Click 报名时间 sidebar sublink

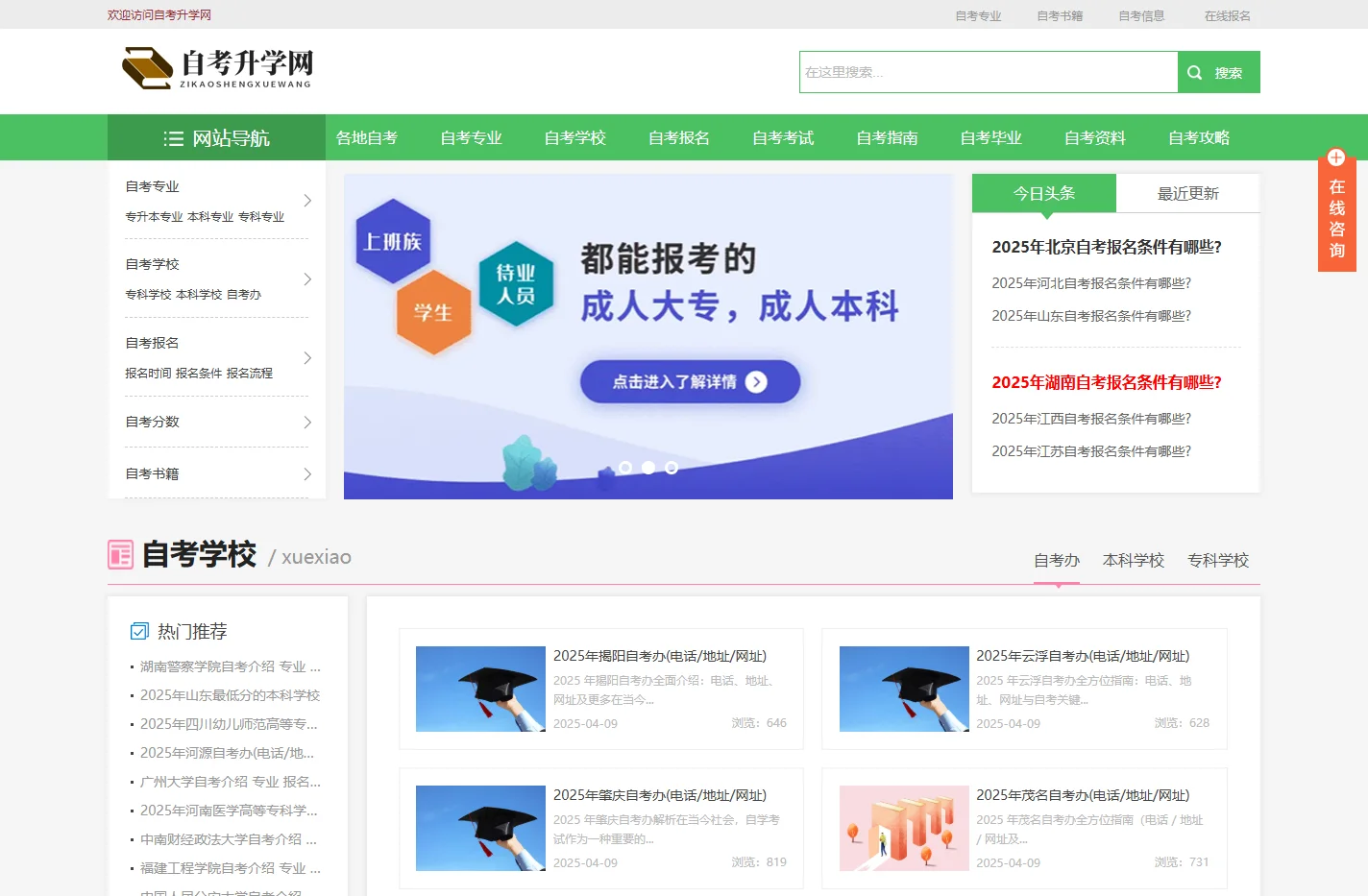(148, 374)
